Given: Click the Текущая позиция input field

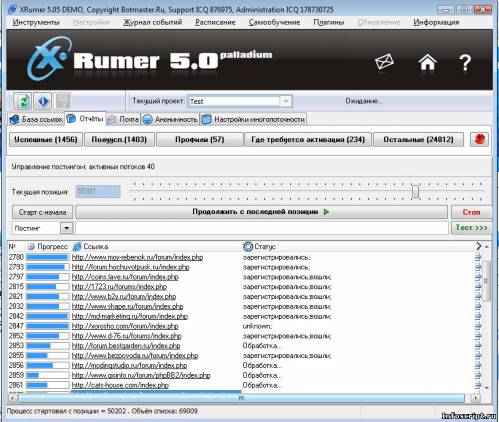Looking at the screenshot, I should pyautogui.click(x=98, y=192).
